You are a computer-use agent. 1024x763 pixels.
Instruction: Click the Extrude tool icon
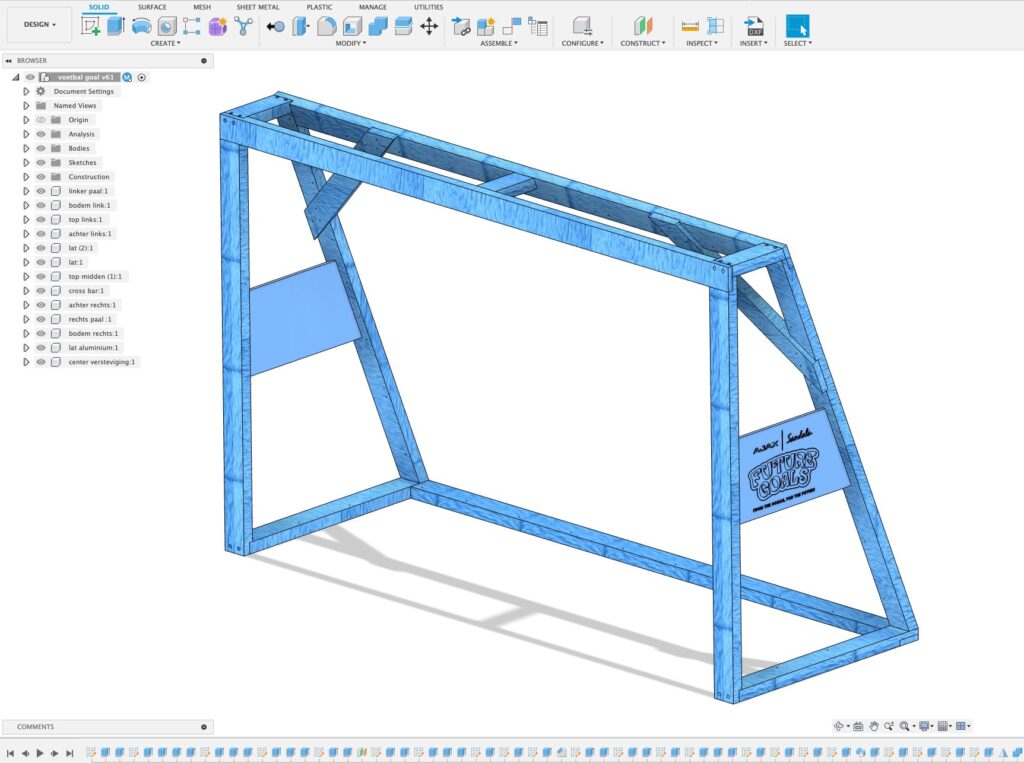pyautogui.click(x=116, y=26)
